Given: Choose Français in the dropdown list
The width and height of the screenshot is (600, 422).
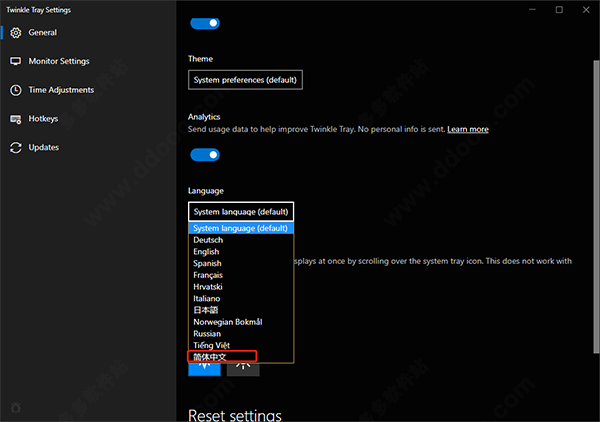Looking at the screenshot, I should [241, 275].
